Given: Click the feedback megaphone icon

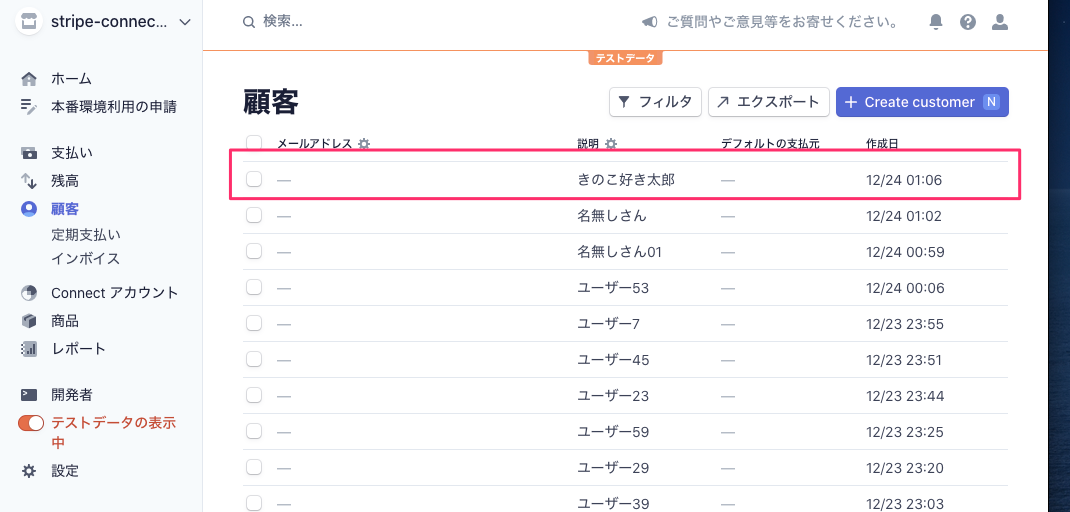Looking at the screenshot, I should pos(650,22).
